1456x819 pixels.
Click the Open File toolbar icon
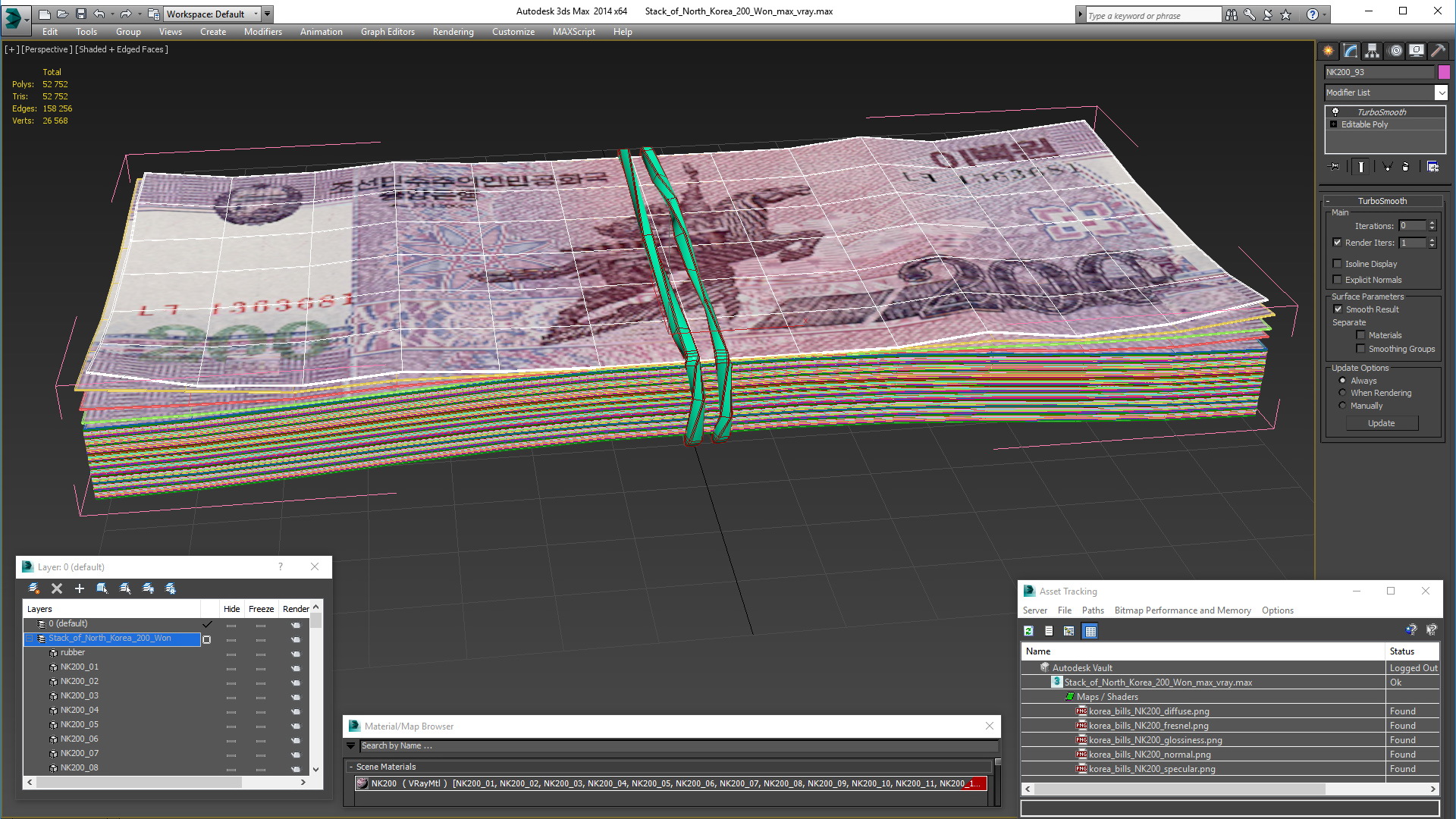pos(62,14)
